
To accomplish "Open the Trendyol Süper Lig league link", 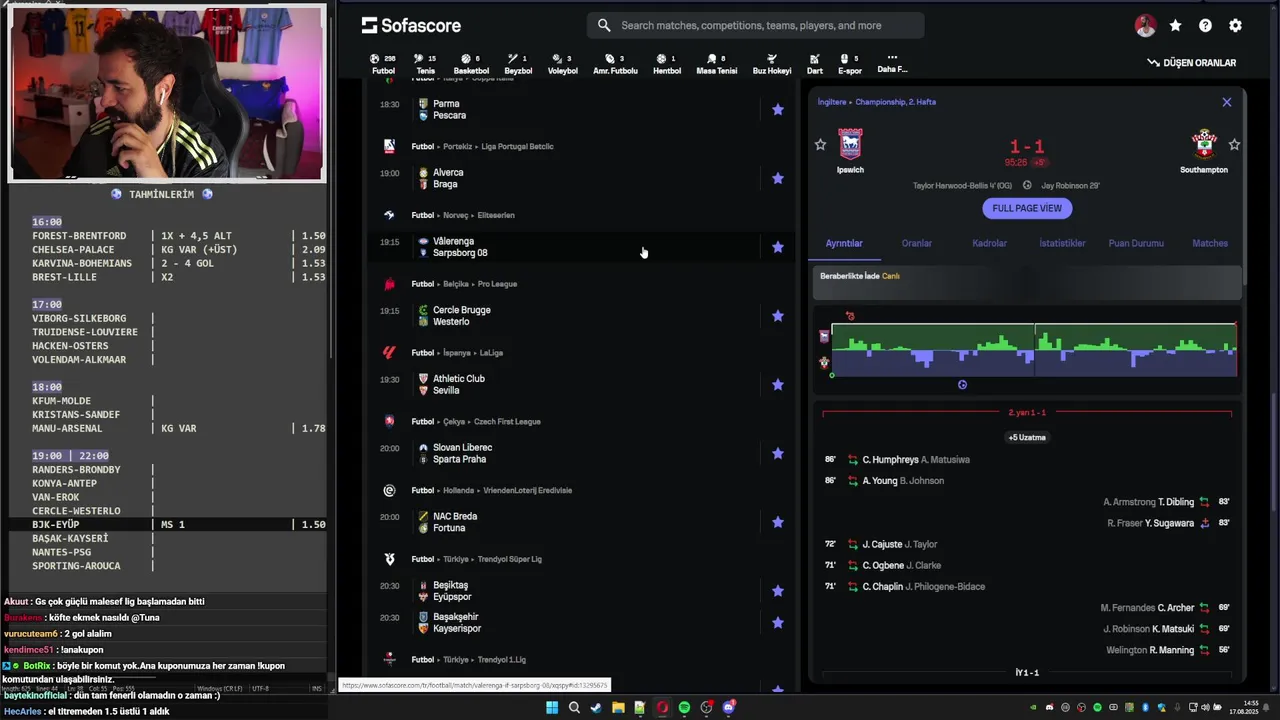I will point(509,559).
